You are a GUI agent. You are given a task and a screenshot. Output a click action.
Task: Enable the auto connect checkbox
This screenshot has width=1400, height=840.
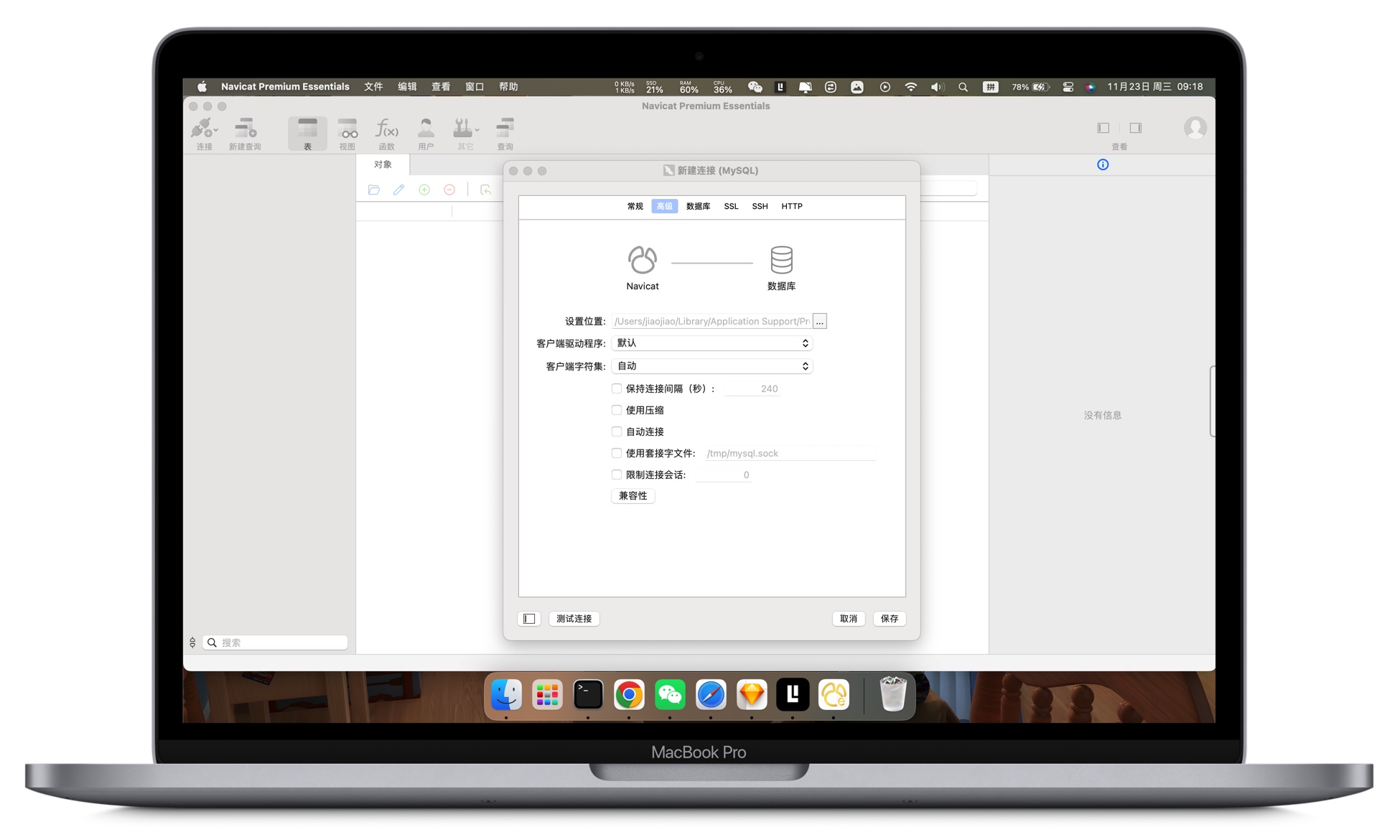(616, 431)
